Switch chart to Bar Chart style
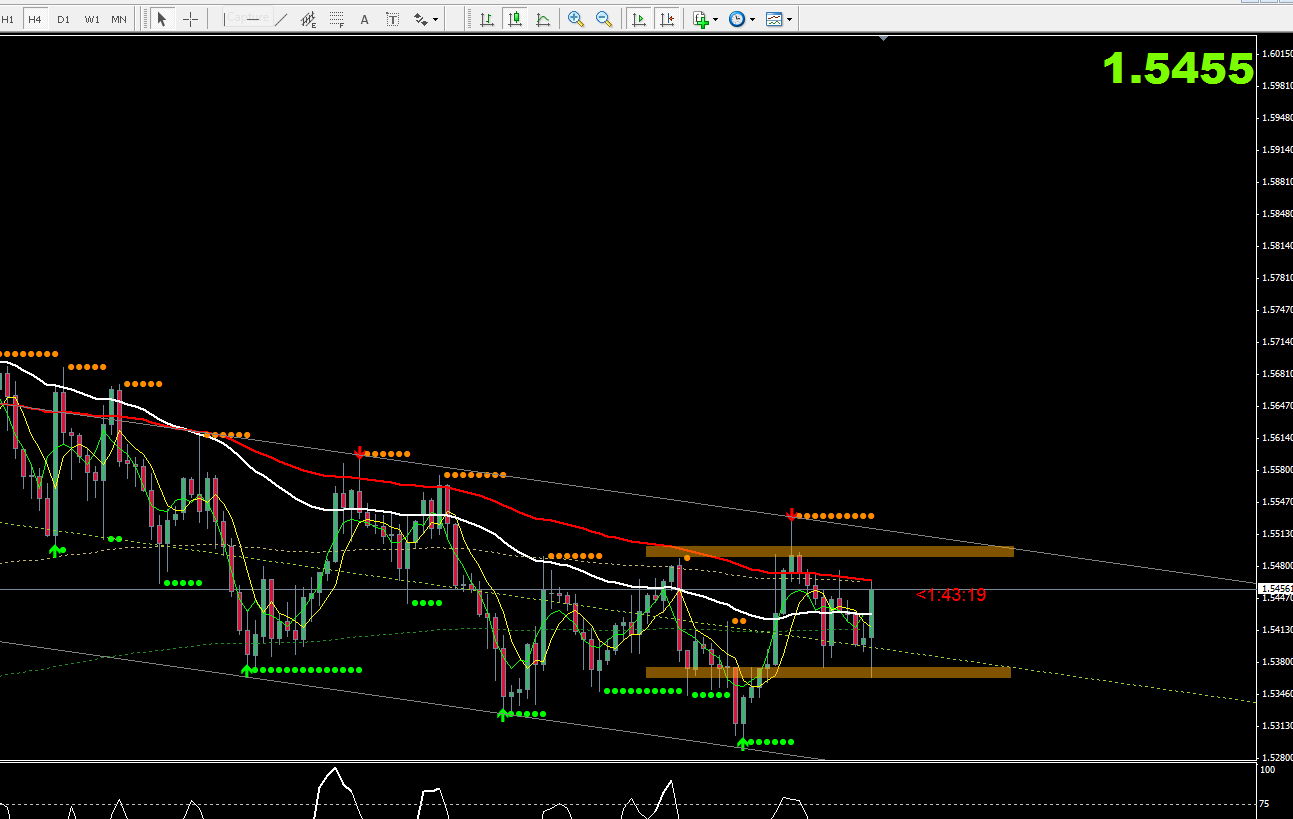The height and width of the screenshot is (819, 1293). coord(487,19)
